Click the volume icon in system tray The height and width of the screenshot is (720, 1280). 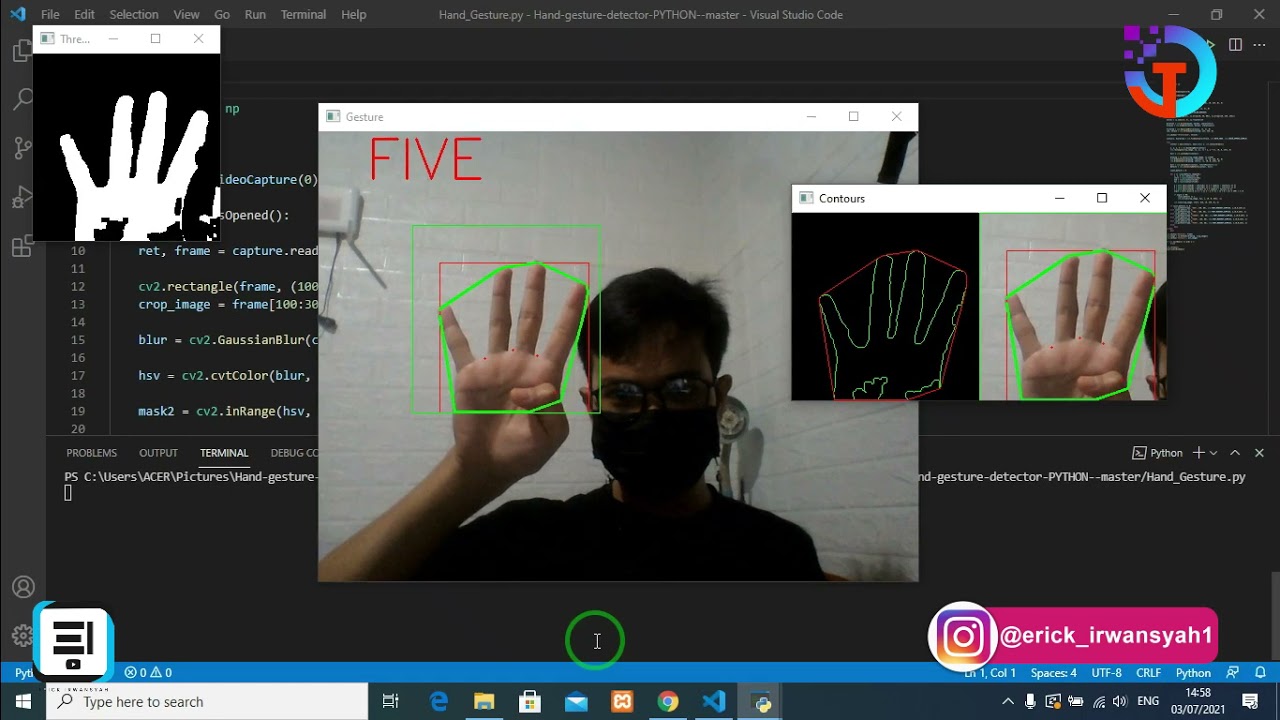(1119, 702)
